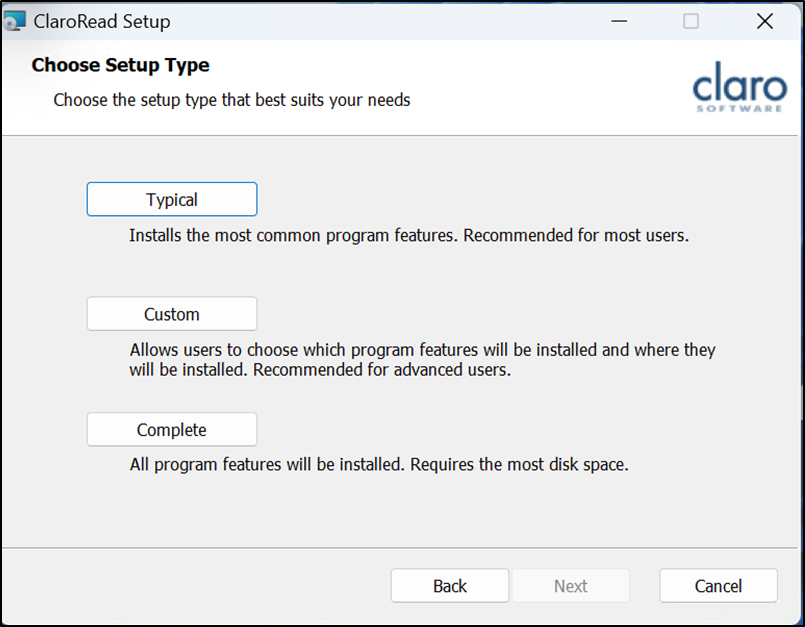Click the description text under Complete
Image resolution: width=805 pixels, height=627 pixels.
[379, 465]
